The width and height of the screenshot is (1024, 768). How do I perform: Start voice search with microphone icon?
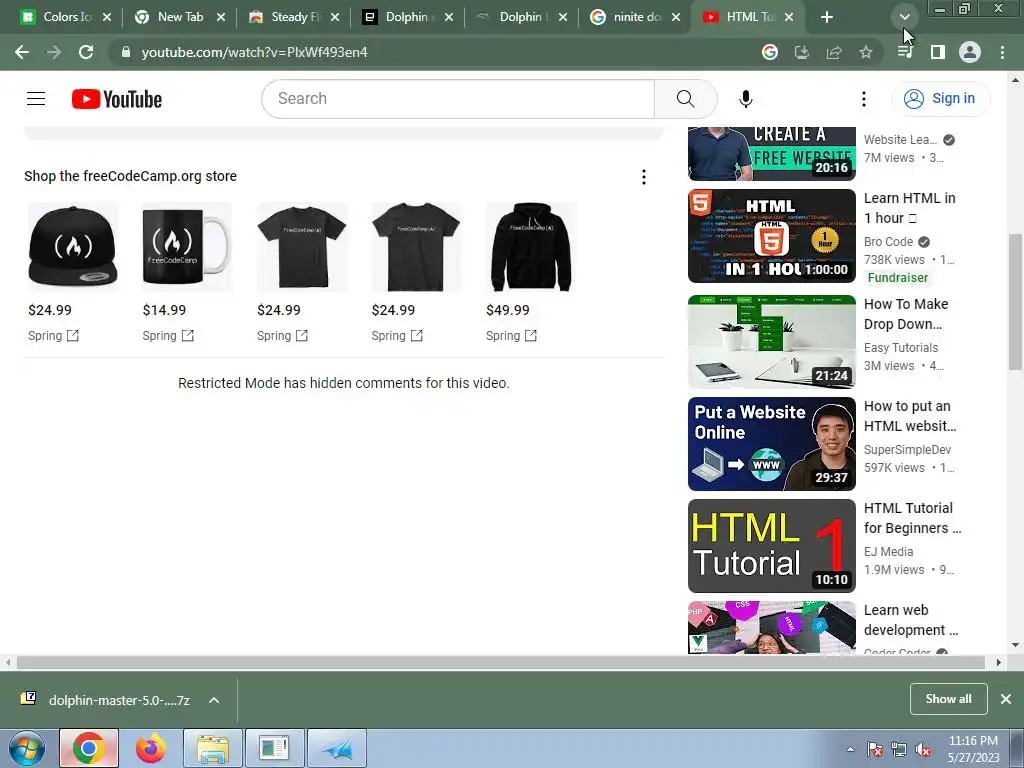tap(746, 99)
